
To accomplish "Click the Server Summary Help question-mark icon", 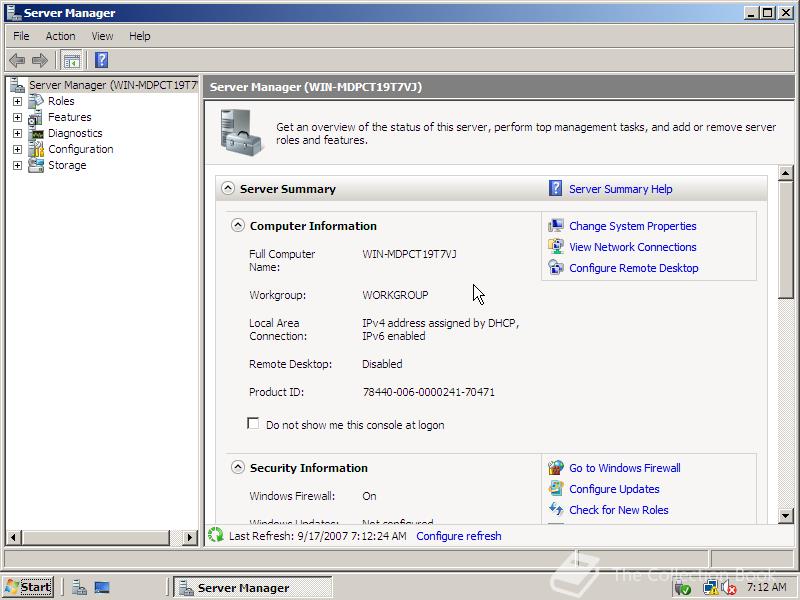I will [x=555, y=188].
